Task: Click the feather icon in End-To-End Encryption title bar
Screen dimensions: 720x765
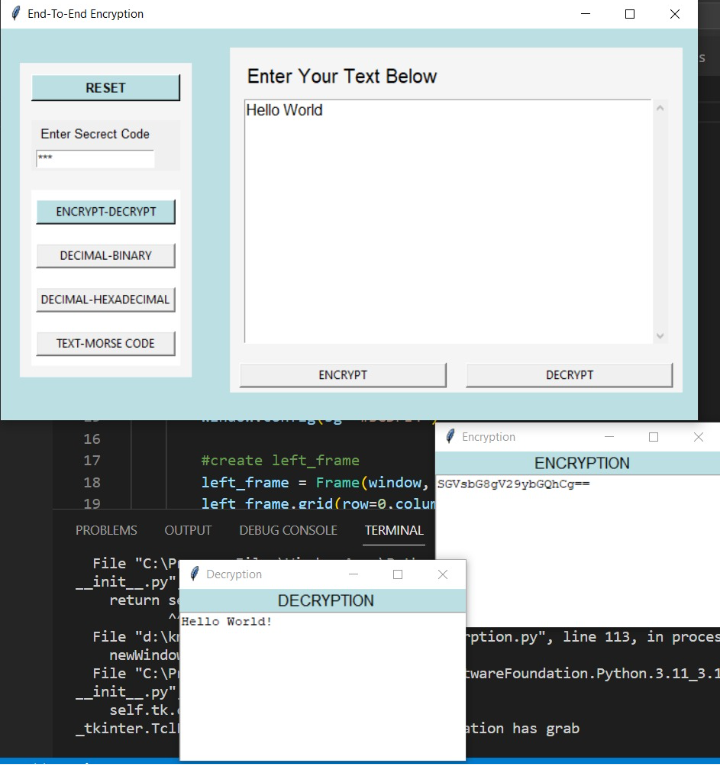Action: (16, 13)
